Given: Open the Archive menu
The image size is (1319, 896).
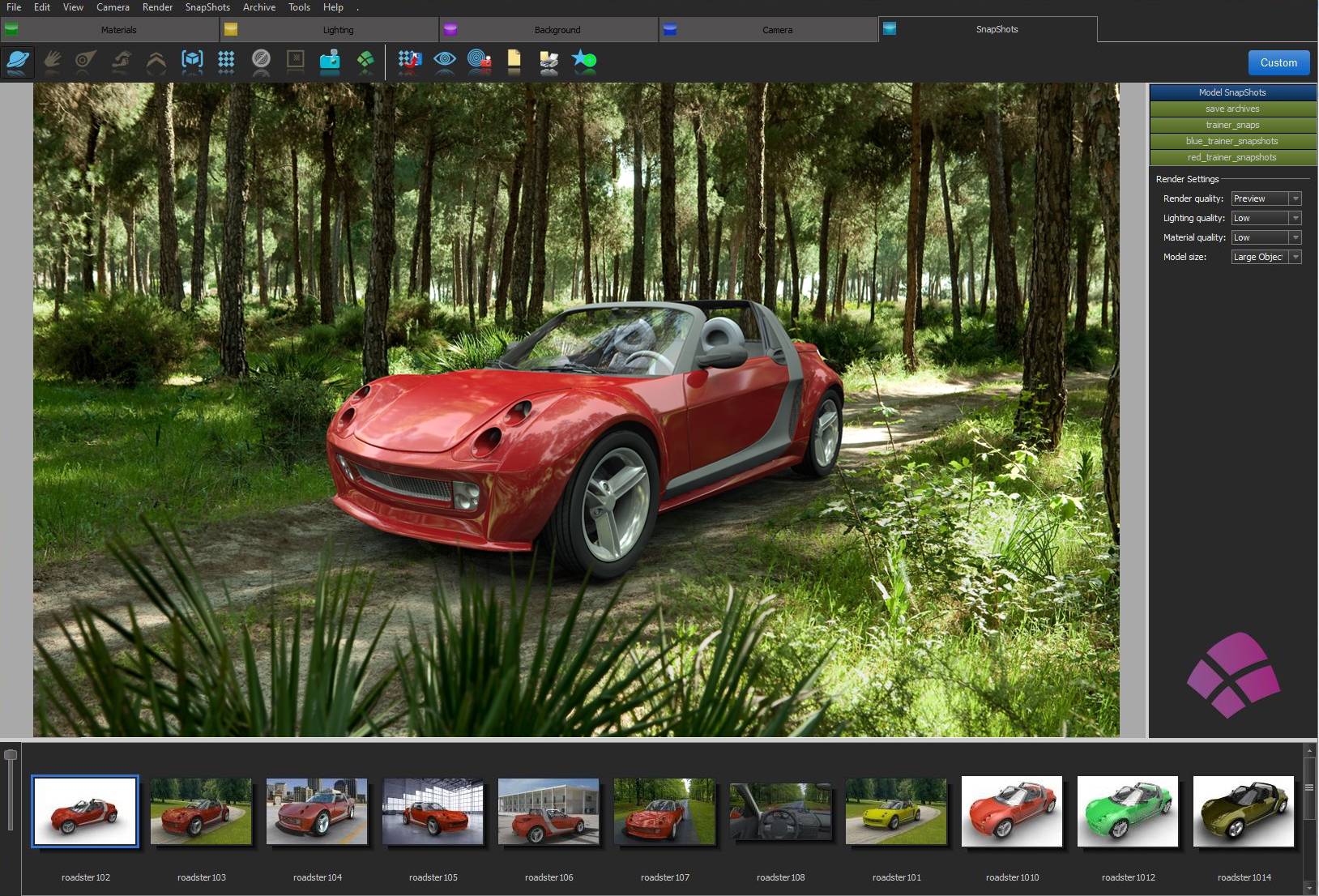Looking at the screenshot, I should 259,7.
